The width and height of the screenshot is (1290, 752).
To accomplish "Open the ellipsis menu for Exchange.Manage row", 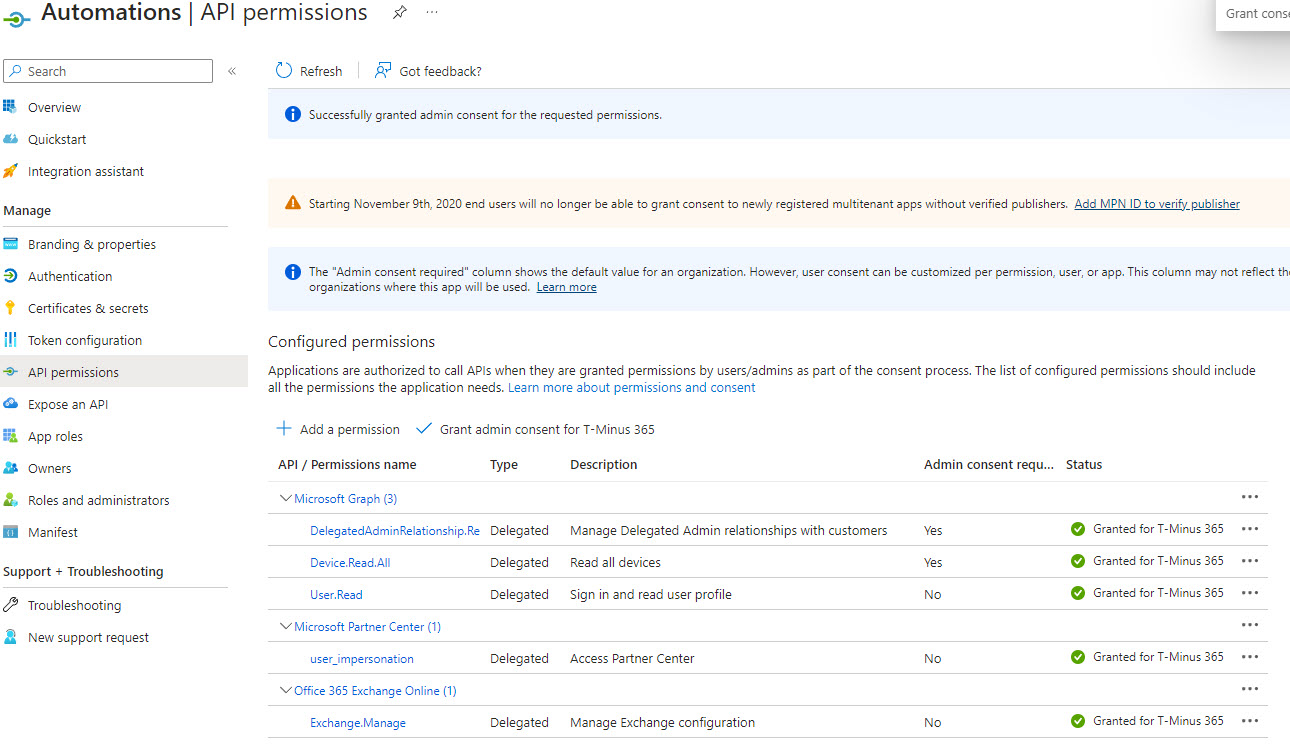I will click(1249, 722).
